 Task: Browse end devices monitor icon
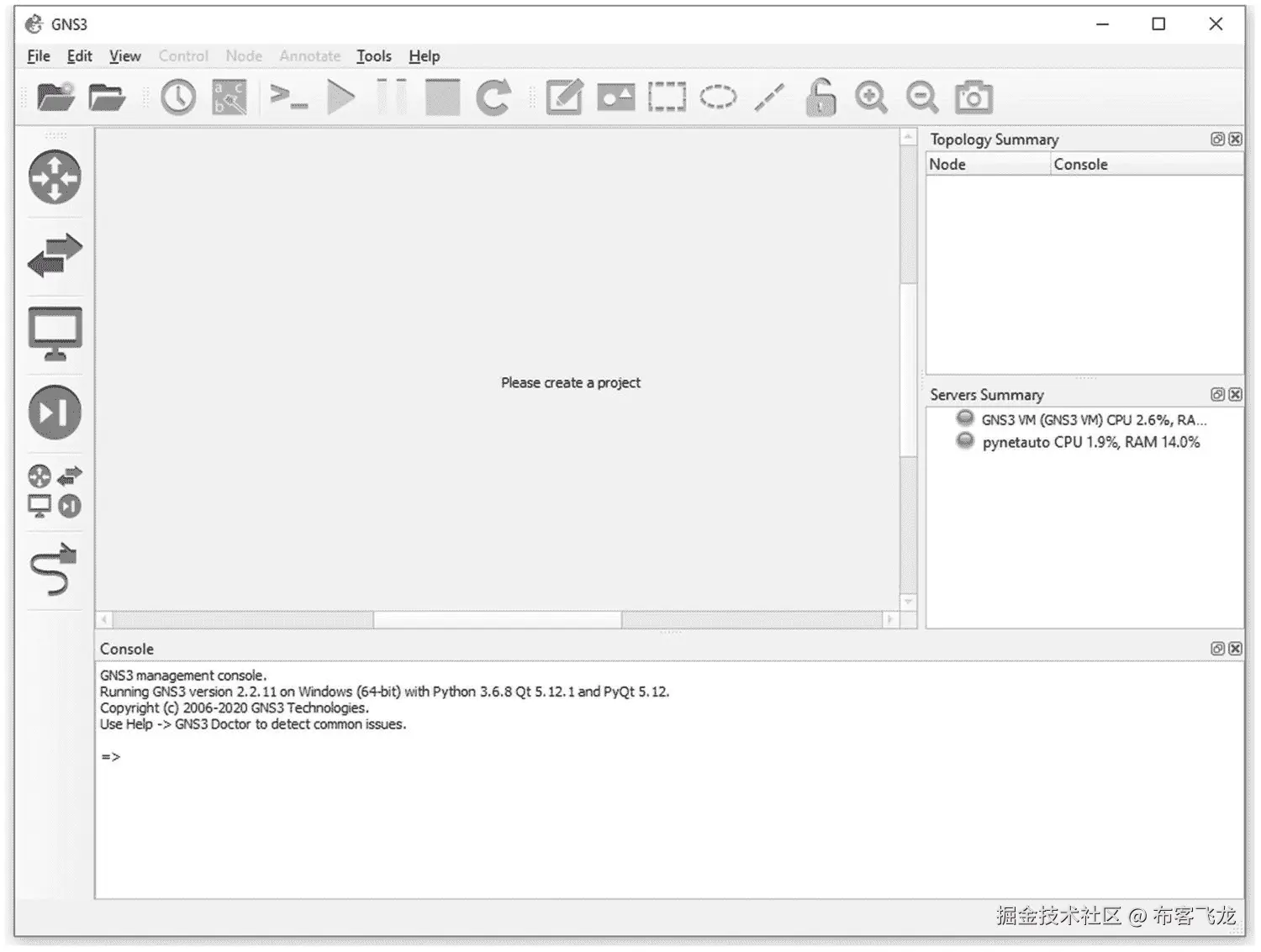click(x=55, y=334)
